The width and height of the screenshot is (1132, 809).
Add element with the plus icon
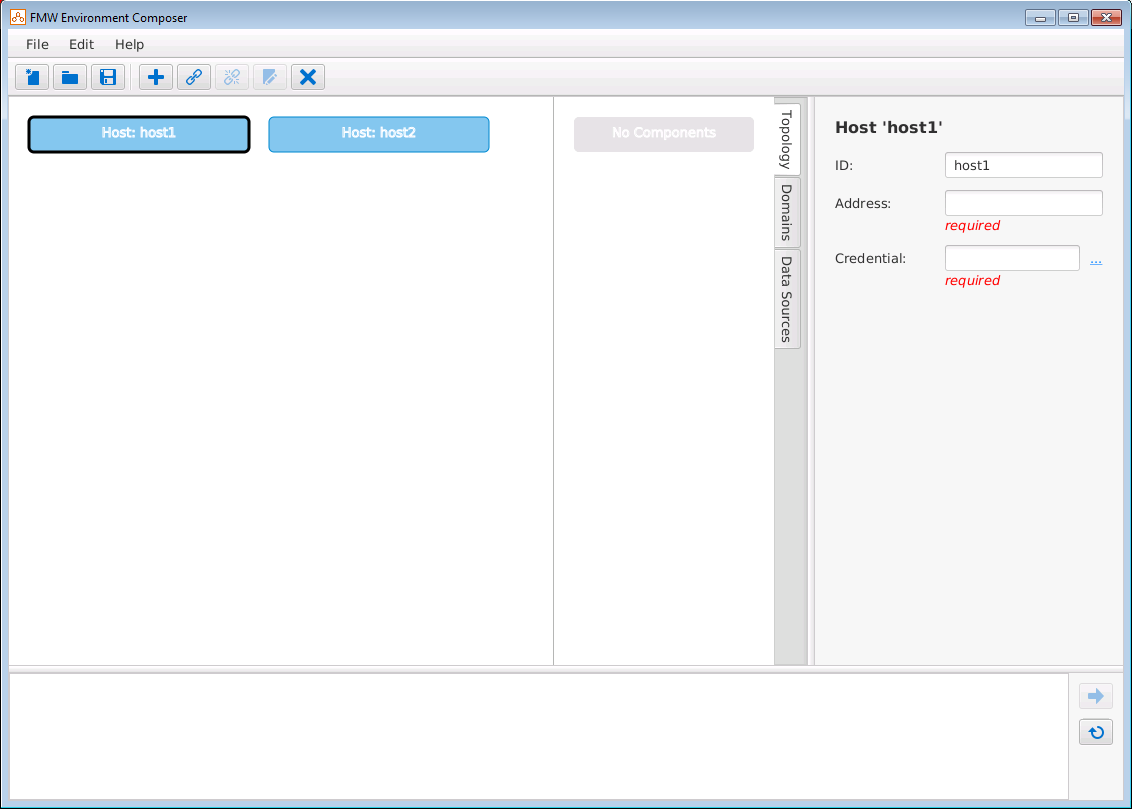tap(156, 77)
